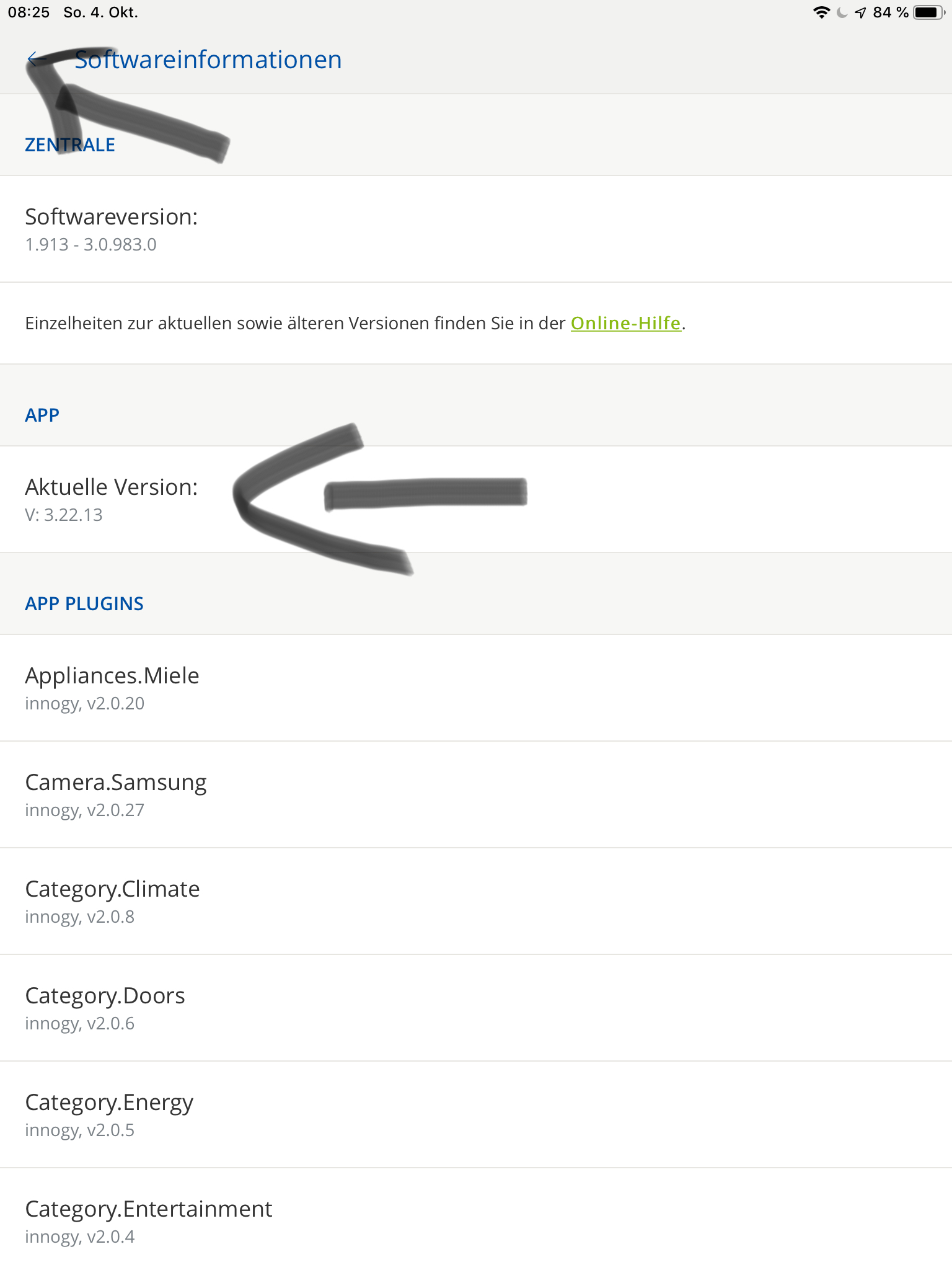Tap the APP section header

[42, 415]
